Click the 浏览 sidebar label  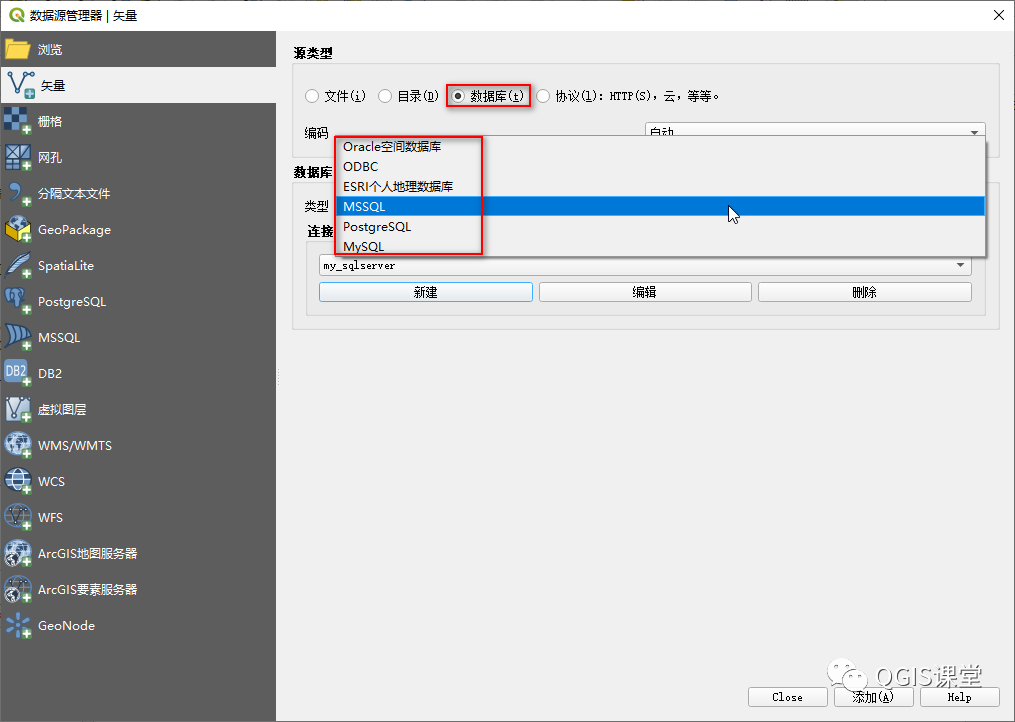coord(50,49)
